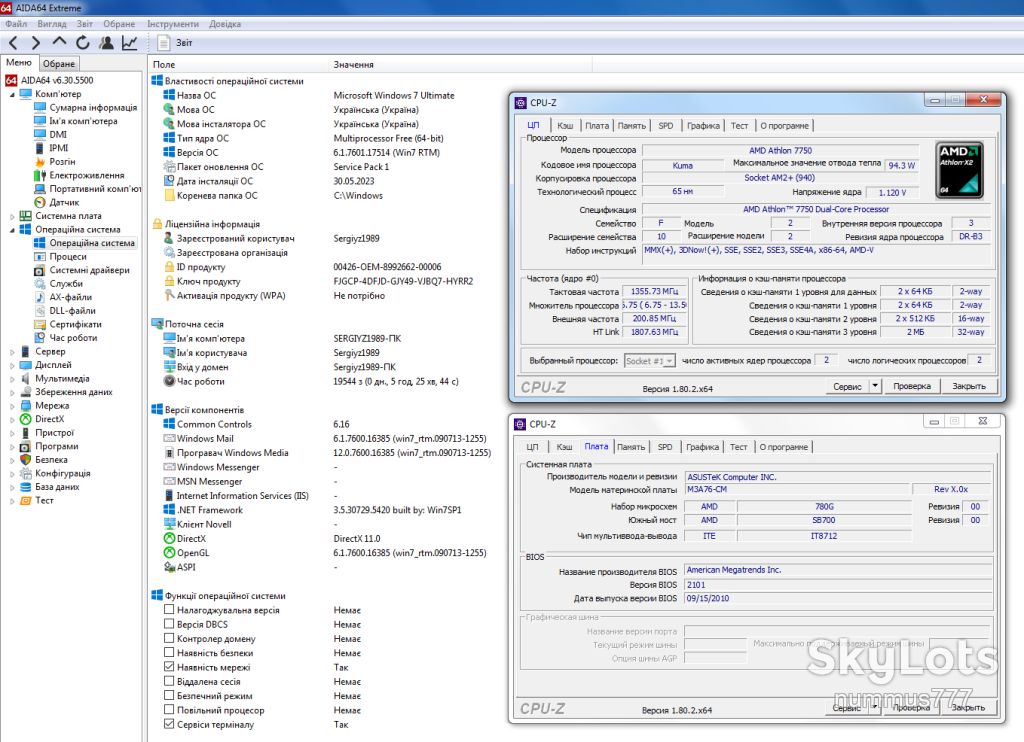This screenshot has height=742, width=1024.
Task: Switch to SPD tab in upper CPU-Z
Action: coord(665,125)
